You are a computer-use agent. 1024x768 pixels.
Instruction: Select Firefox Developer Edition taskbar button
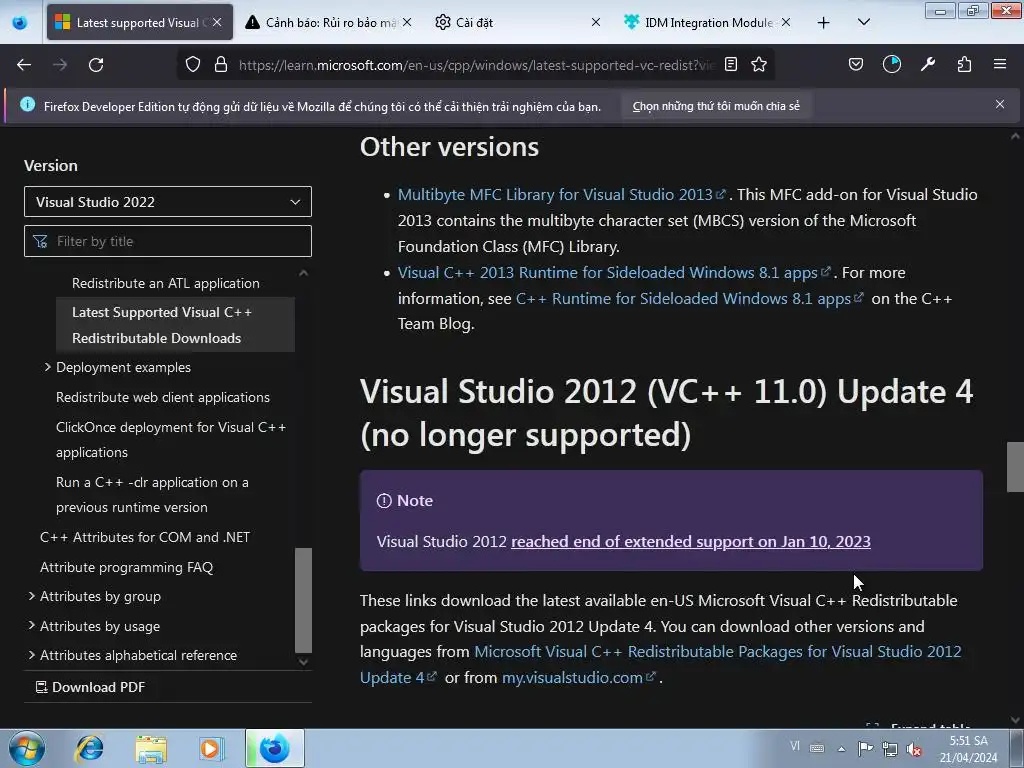click(x=275, y=748)
